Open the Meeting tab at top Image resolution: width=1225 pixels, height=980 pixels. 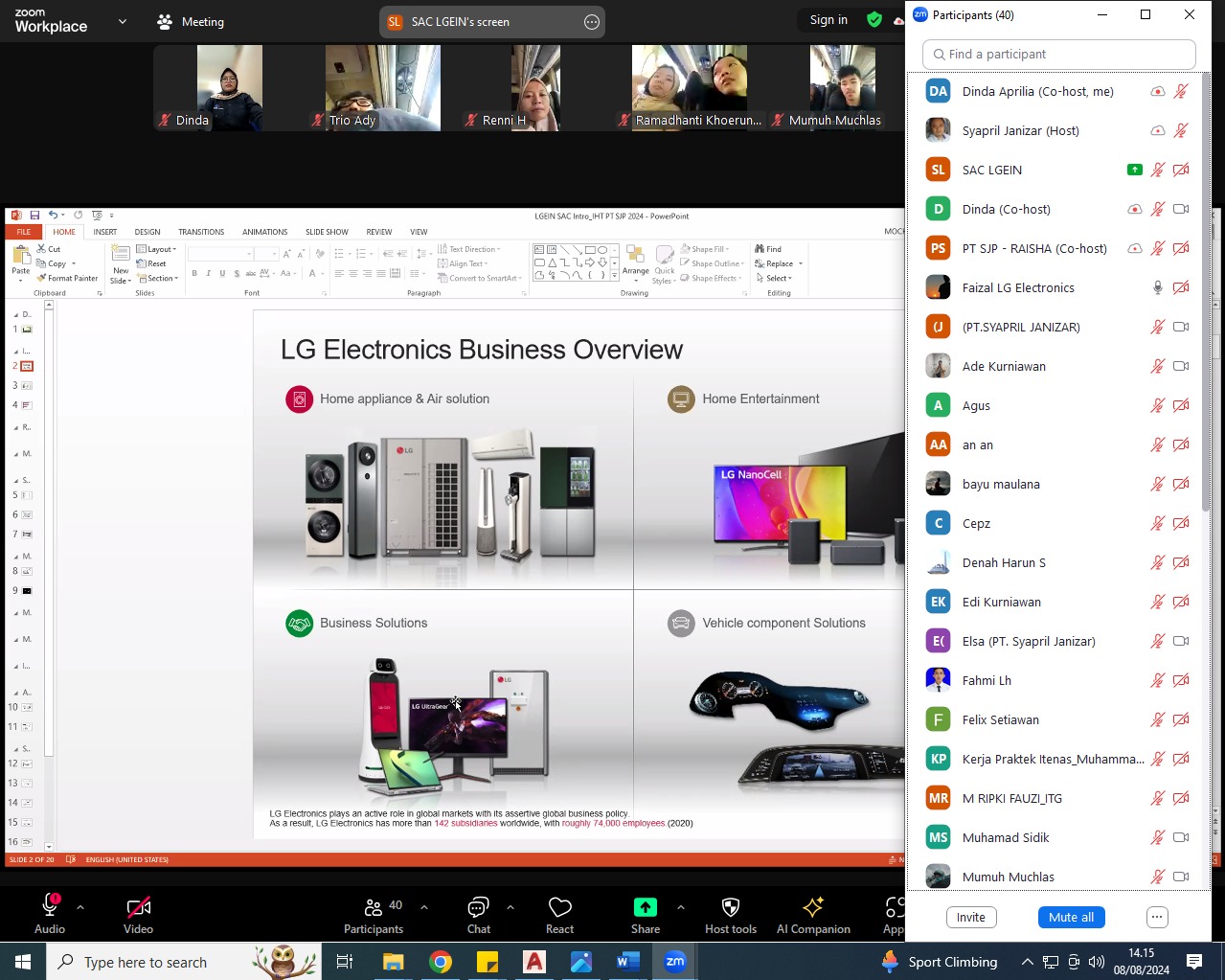pyautogui.click(x=191, y=21)
